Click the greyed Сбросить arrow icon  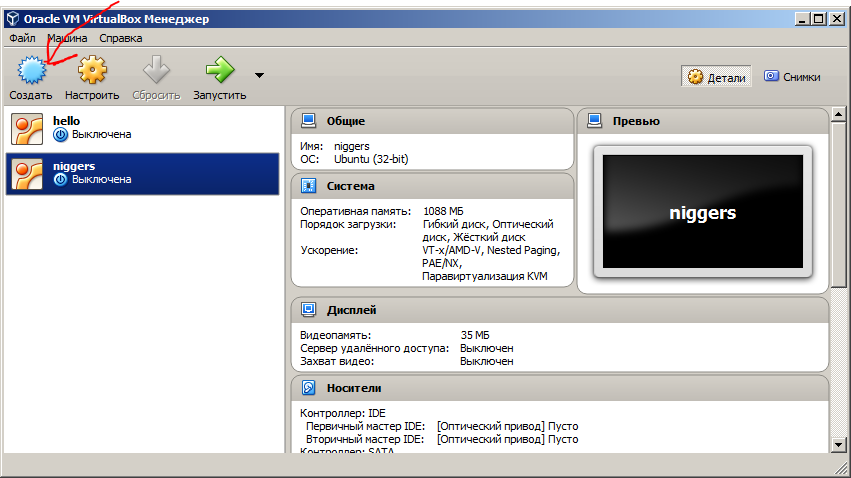point(156,70)
